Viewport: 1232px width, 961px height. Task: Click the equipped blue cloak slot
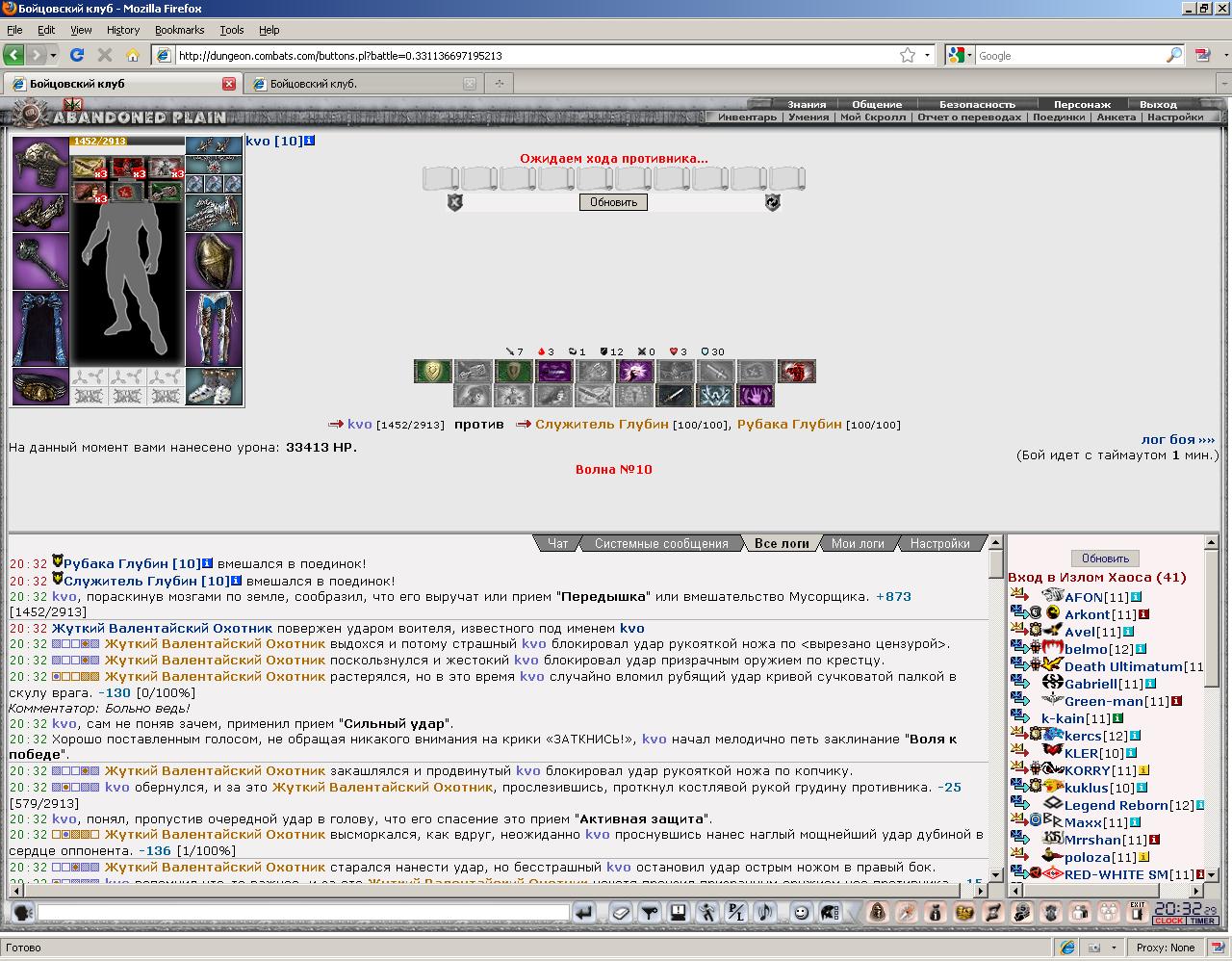(x=39, y=328)
